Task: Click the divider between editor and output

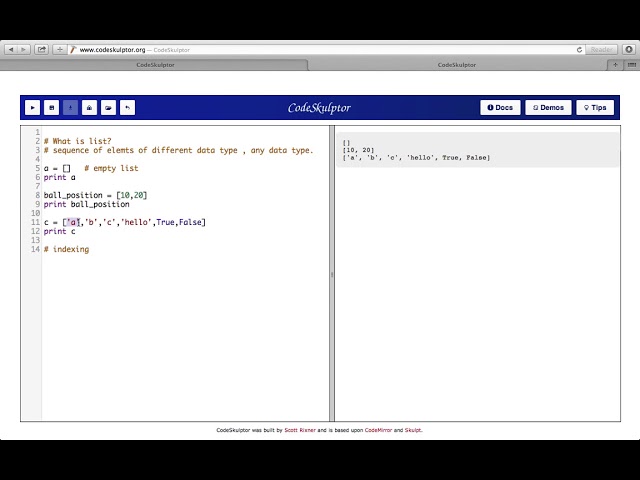Action: pyautogui.click(x=332, y=273)
